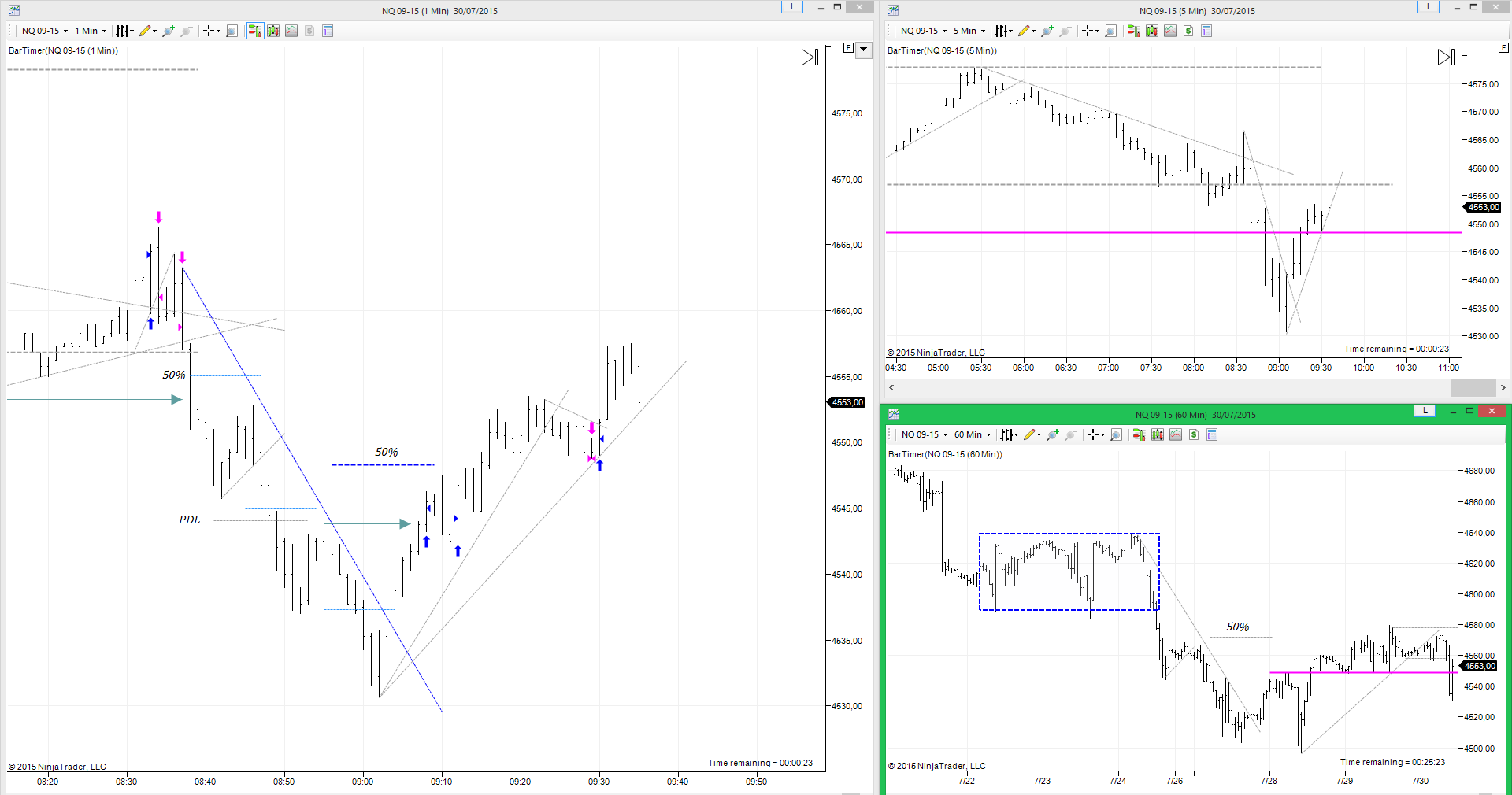This screenshot has height=795, width=1512.
Task: Open zoom frame magnifier in 60 Min chart
Action: pos(1116,434)
